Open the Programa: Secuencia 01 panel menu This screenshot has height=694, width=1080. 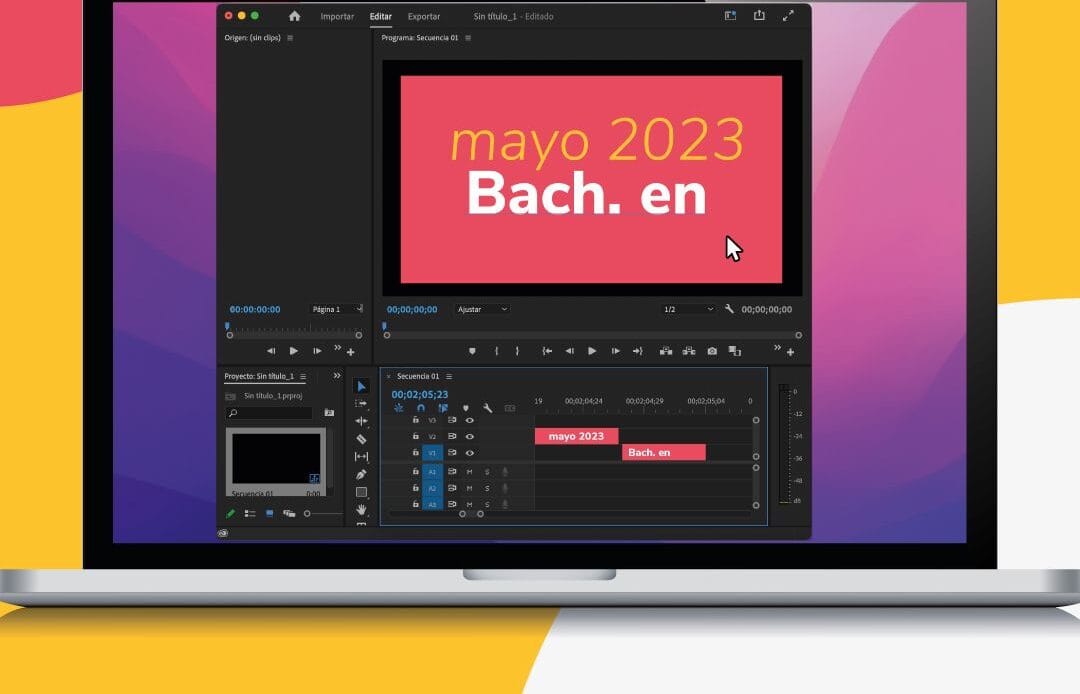click(468, 38)
